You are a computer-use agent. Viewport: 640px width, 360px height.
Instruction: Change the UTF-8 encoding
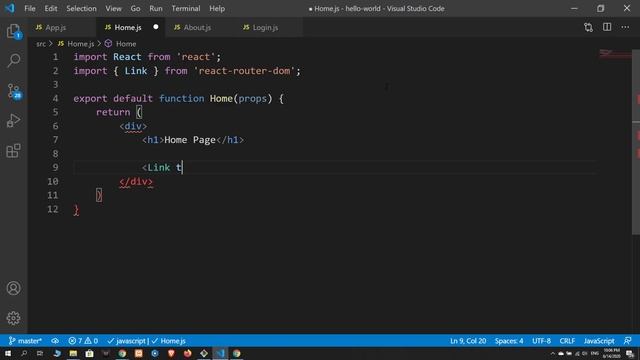pyautogui.click(x=541, y=341)
